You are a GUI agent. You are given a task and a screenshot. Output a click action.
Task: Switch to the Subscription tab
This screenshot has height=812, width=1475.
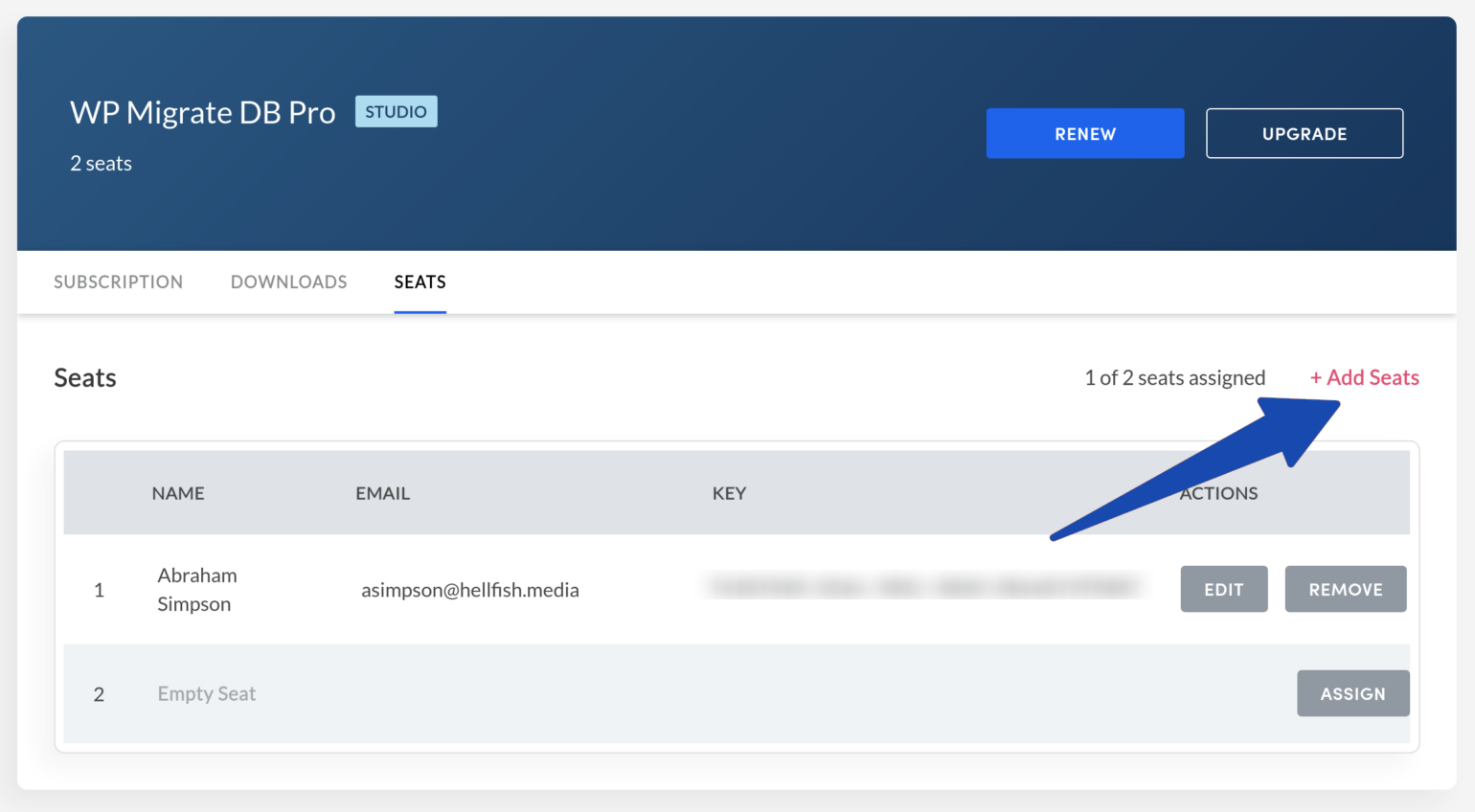pyautogui.click(x=118, y=282)
